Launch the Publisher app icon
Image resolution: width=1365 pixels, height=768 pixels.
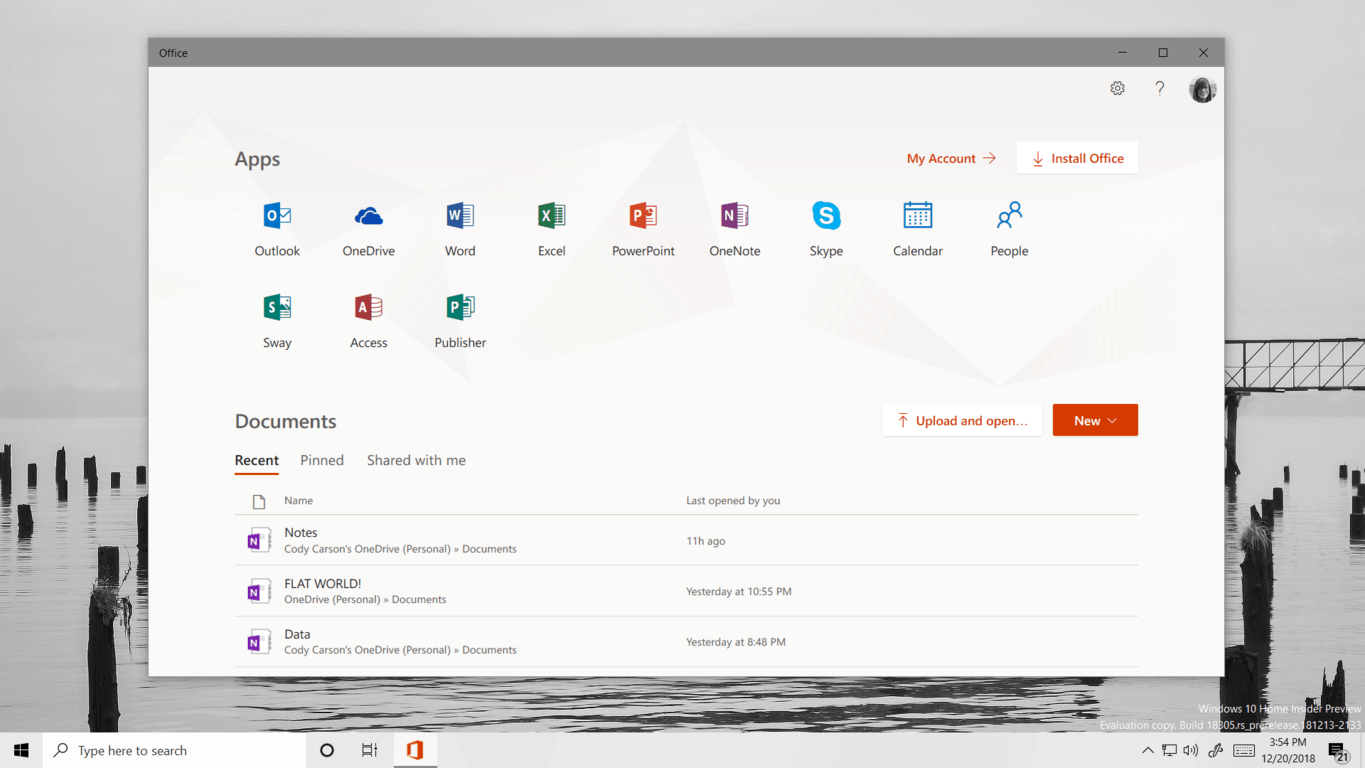tap(460, 307)
